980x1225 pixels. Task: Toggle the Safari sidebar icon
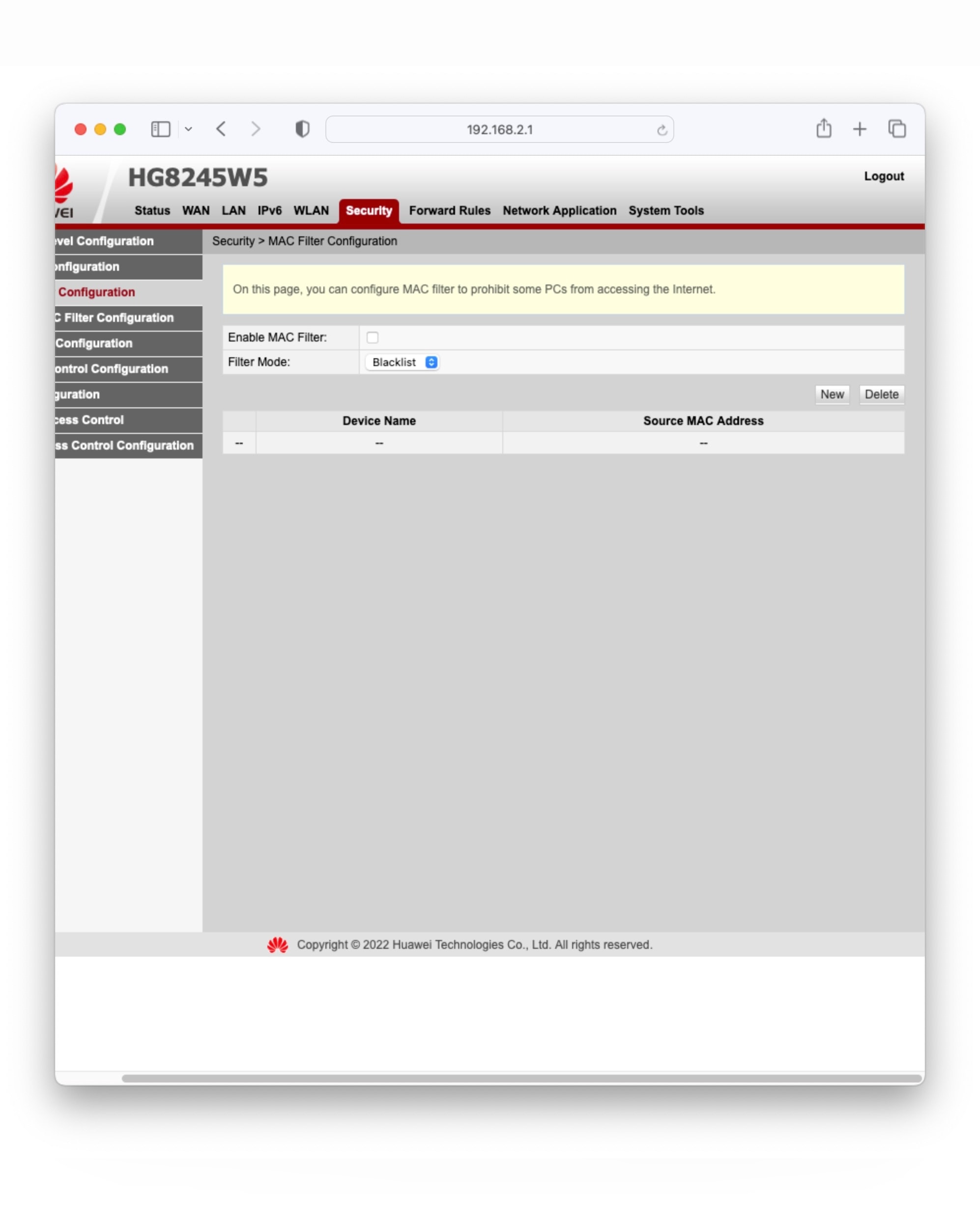[x=160, y=129]
